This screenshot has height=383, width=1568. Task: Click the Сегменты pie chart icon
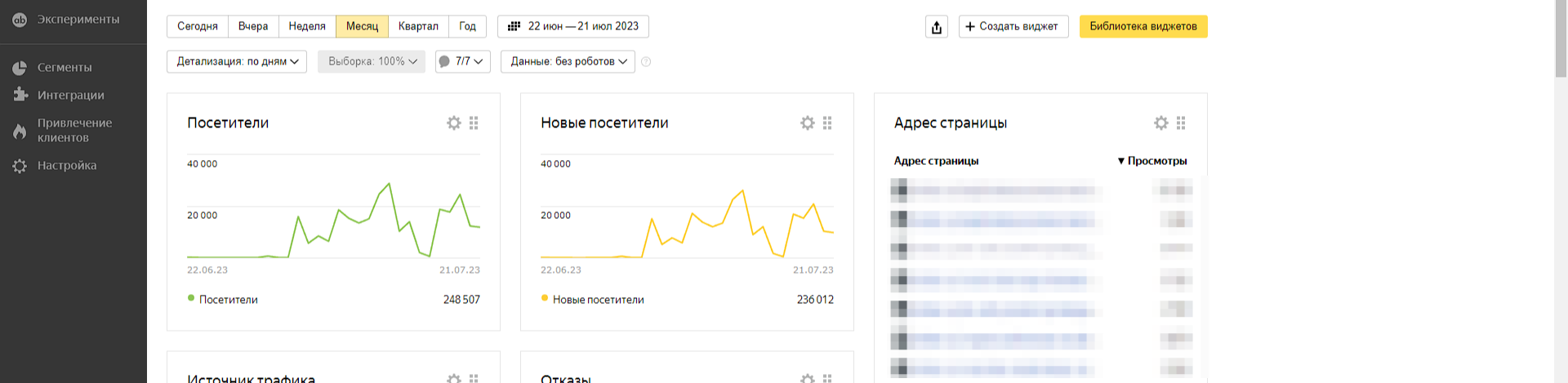pos(20,68)
